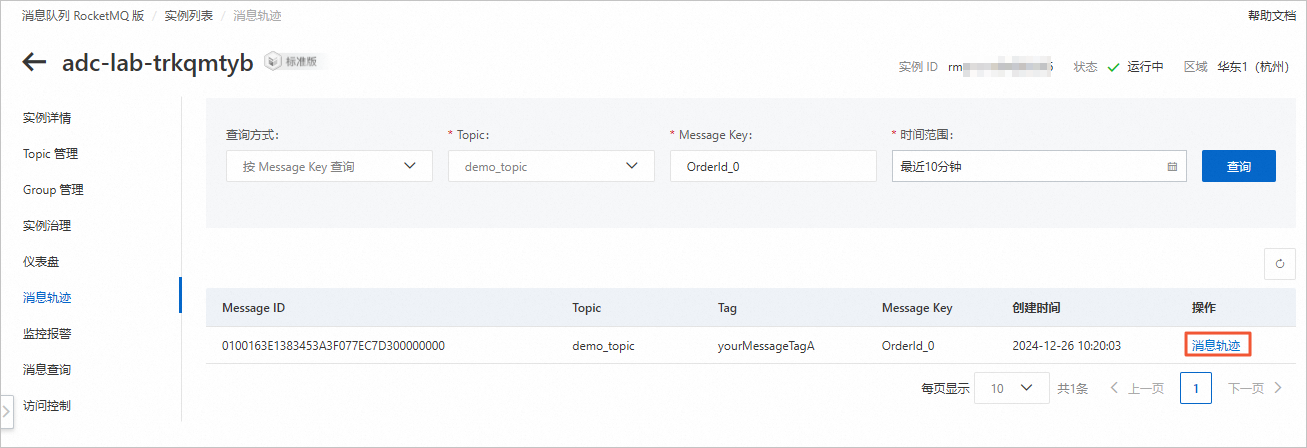Select Group 管理 in the sidebar
This screenshot has height=448, width=1307.
point(53,190)
